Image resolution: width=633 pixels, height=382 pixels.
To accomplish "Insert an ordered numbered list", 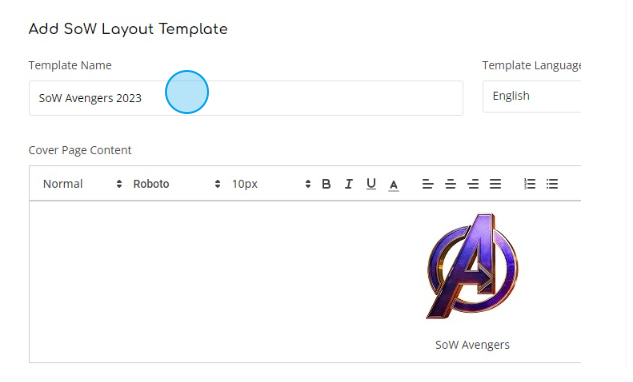I will [x=529, y=184].
